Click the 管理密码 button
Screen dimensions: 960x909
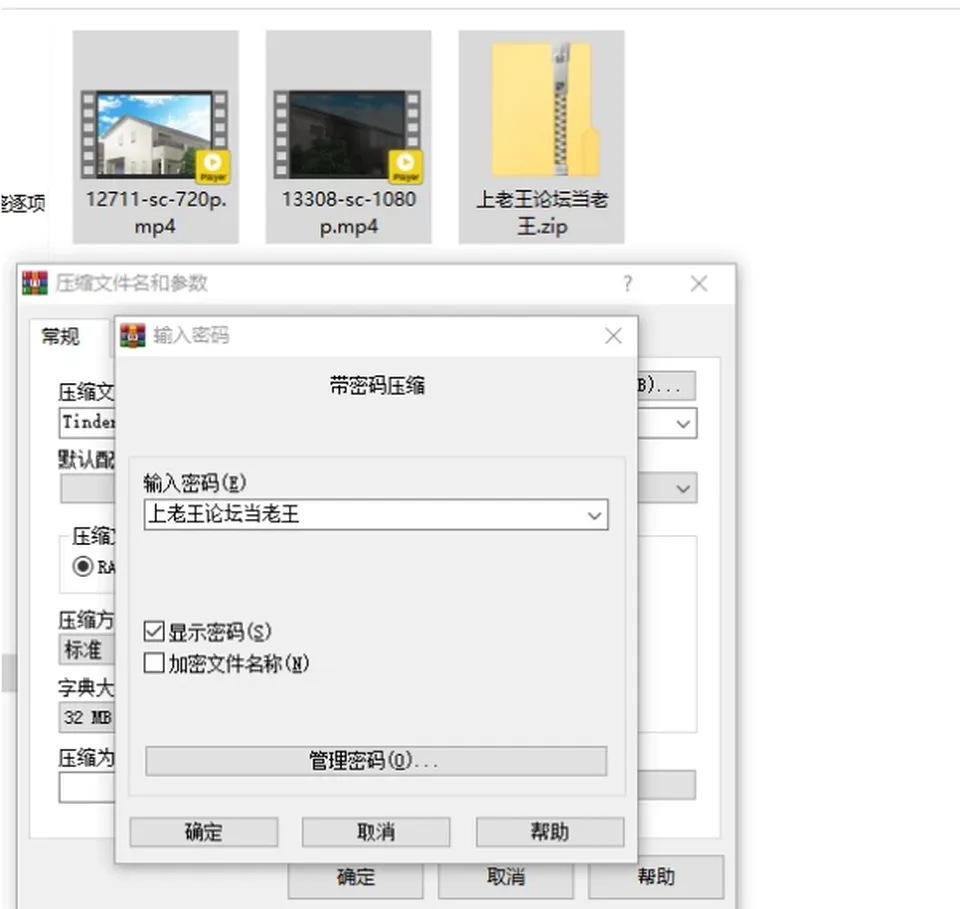pos(376,761)
